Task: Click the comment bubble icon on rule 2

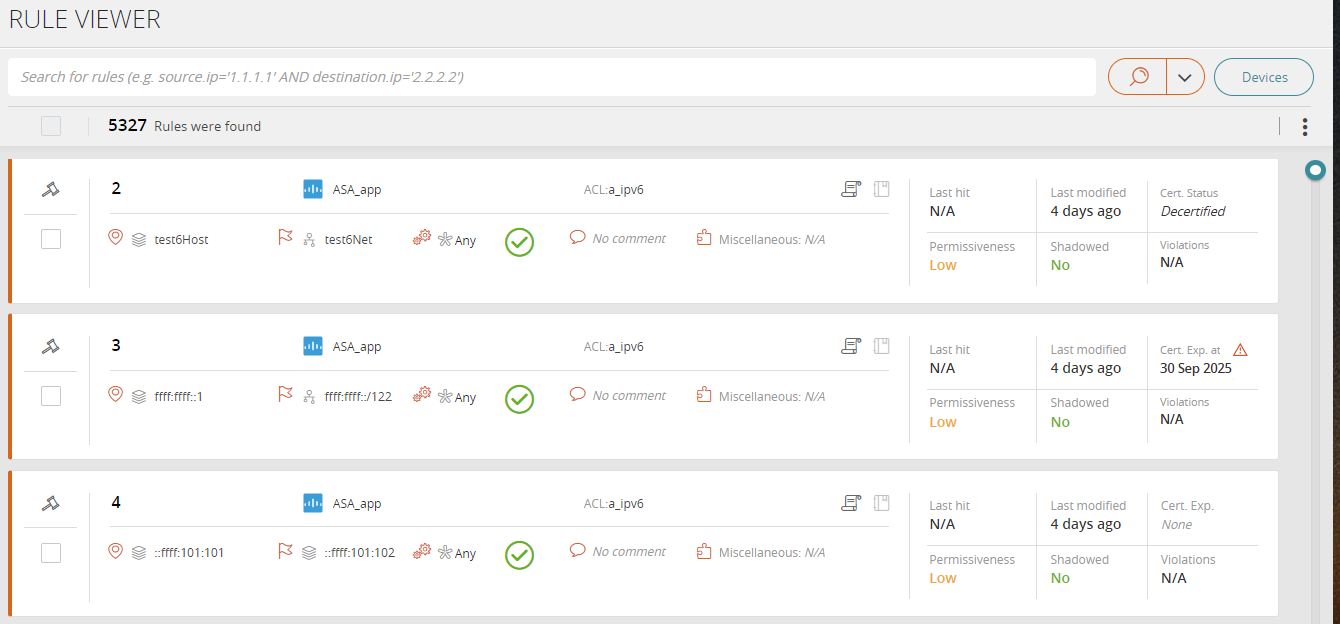Action: (577, 238)
